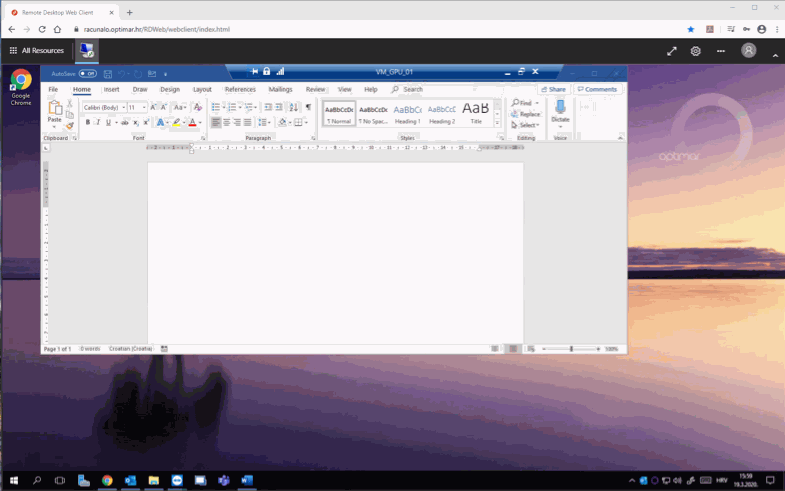Click the Text Effects blue A icon

160,122
